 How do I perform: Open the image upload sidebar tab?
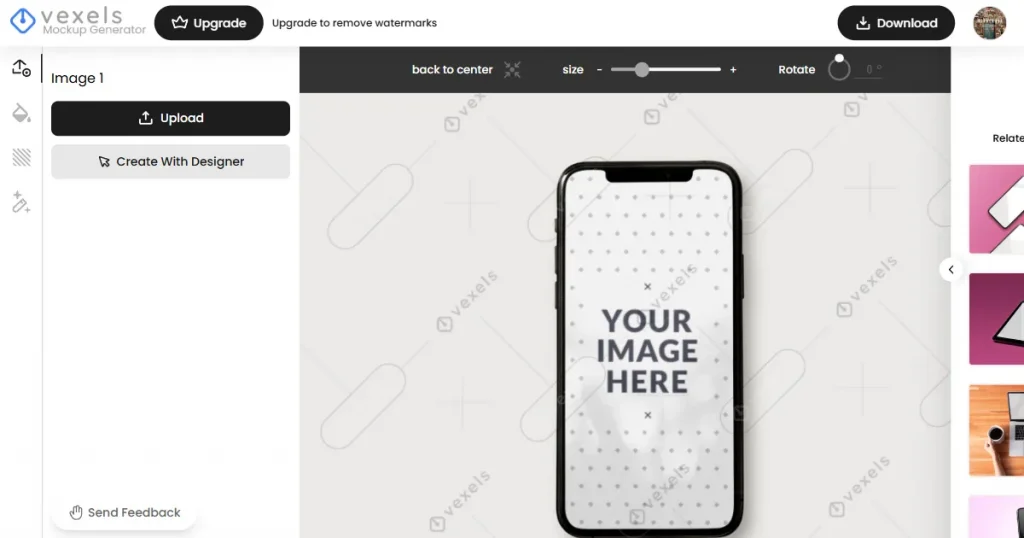[x=21, y=68]
